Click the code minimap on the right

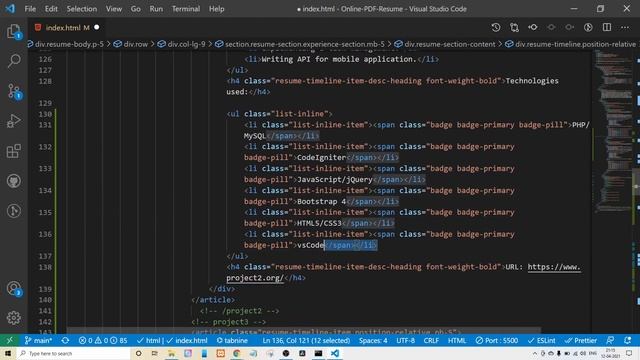coord(613,131)
